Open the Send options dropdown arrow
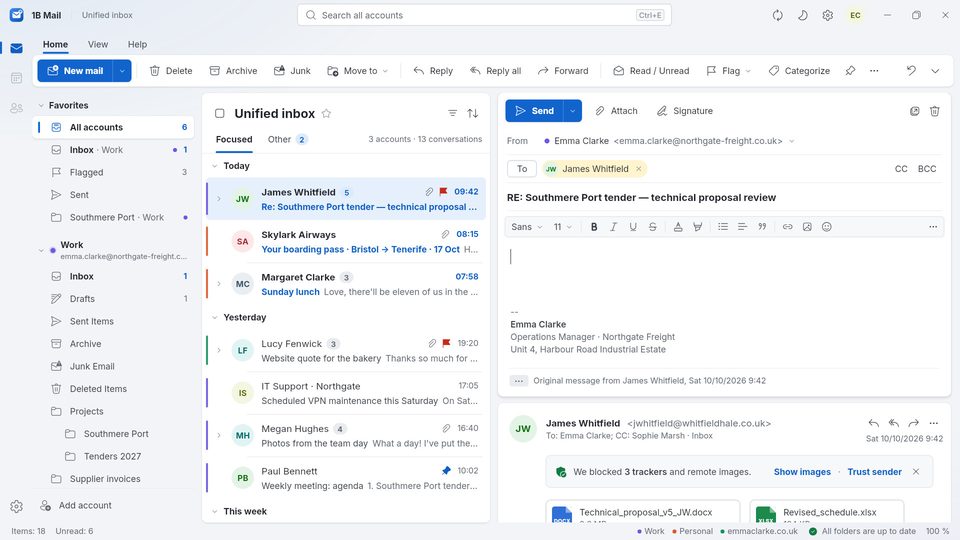Screen dimensions: 960x540 572,111
